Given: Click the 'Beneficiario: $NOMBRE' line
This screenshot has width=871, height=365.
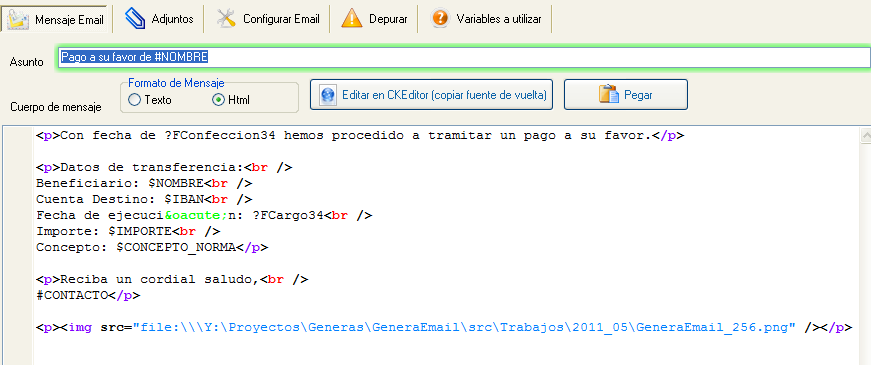Looking at the screenshot, I should (x=144, y=183).
